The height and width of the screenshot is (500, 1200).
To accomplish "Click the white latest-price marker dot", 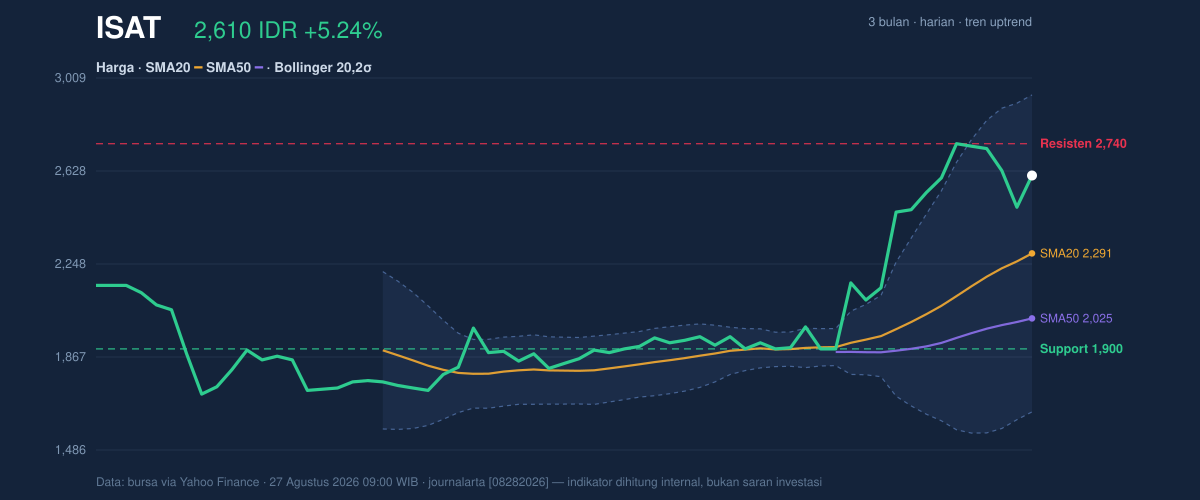I will (x=1032, y=176).
